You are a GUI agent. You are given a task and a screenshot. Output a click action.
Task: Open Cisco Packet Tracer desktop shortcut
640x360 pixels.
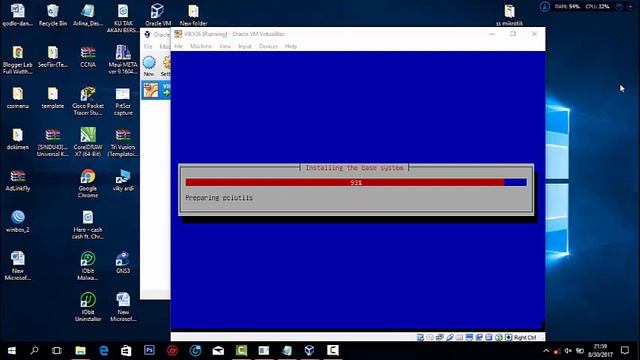pos(88,101)
